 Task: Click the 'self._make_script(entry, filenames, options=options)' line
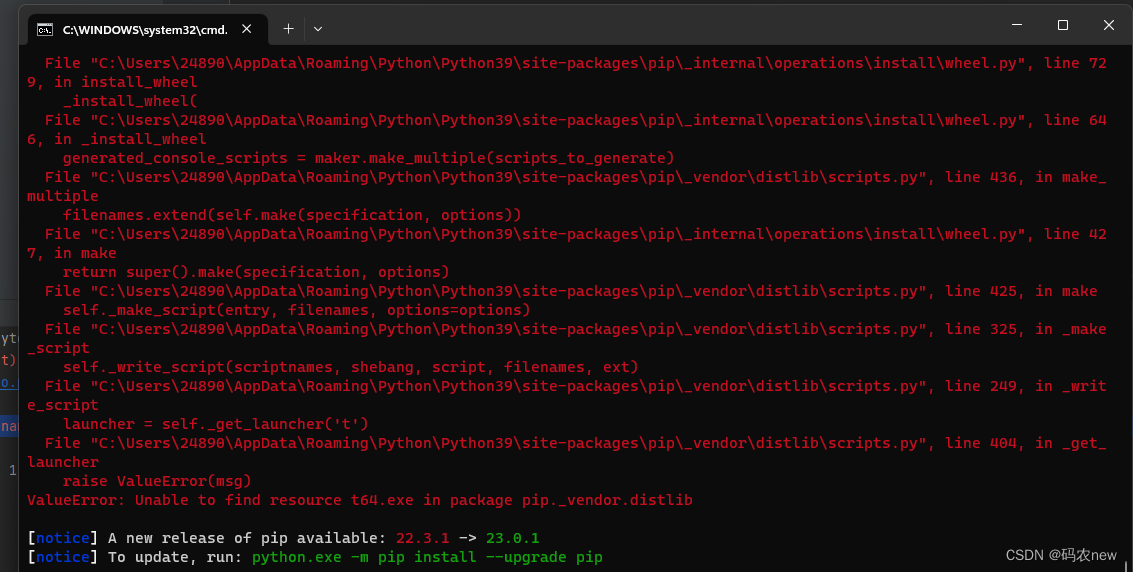296,310
